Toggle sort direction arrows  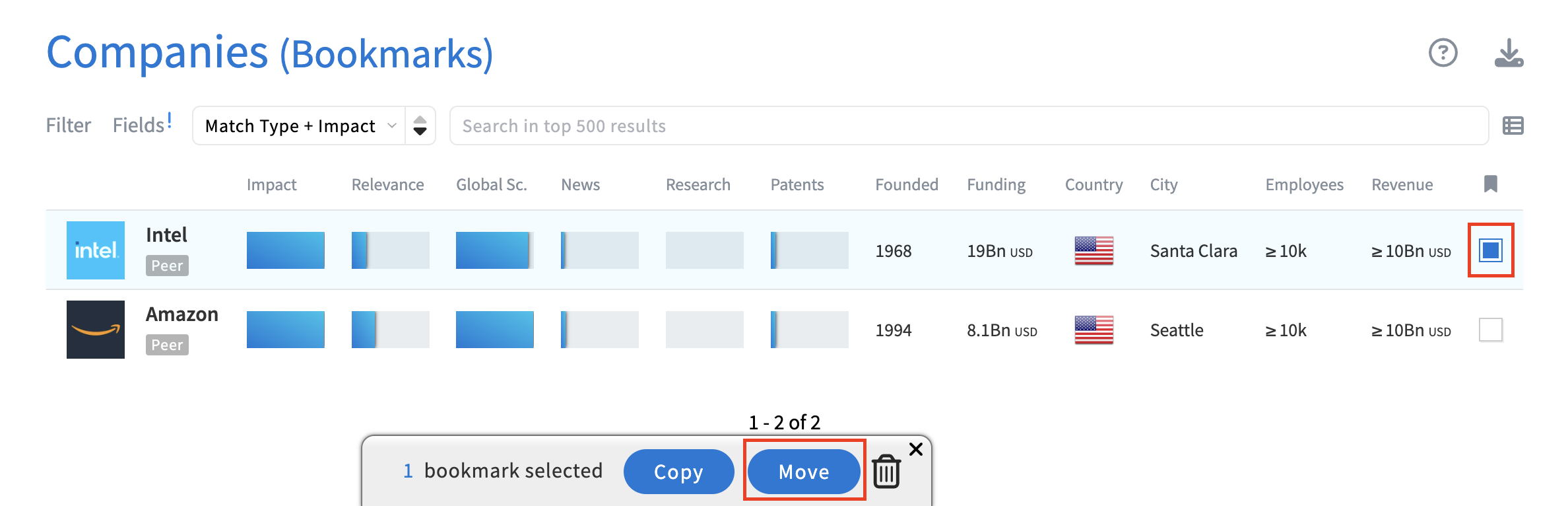pyautogui.click(x=420, y=126)
